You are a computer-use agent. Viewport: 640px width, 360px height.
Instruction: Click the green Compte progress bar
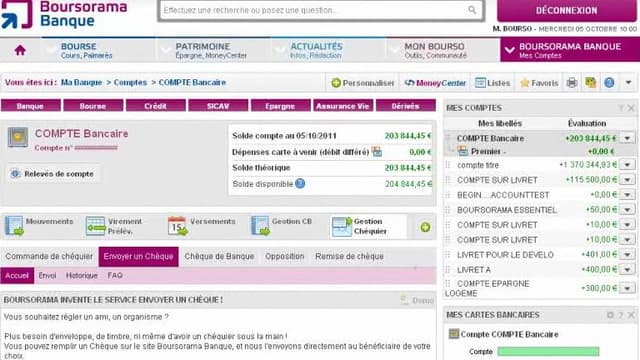(x=548, y=351)
